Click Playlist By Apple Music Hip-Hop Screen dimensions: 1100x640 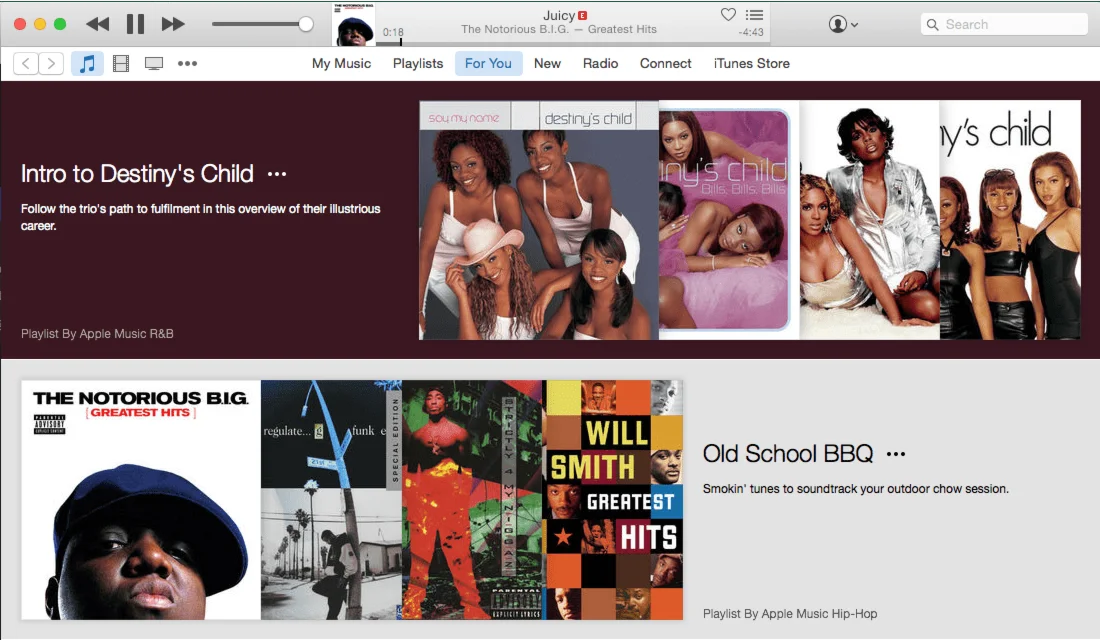pyautogui.click(x=790, y=614)
